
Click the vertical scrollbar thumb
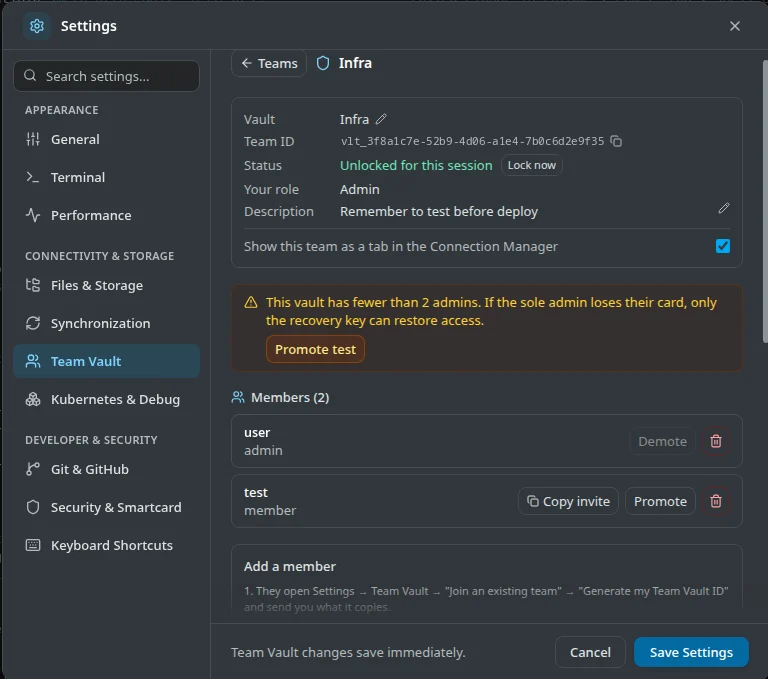pos(765,201)
